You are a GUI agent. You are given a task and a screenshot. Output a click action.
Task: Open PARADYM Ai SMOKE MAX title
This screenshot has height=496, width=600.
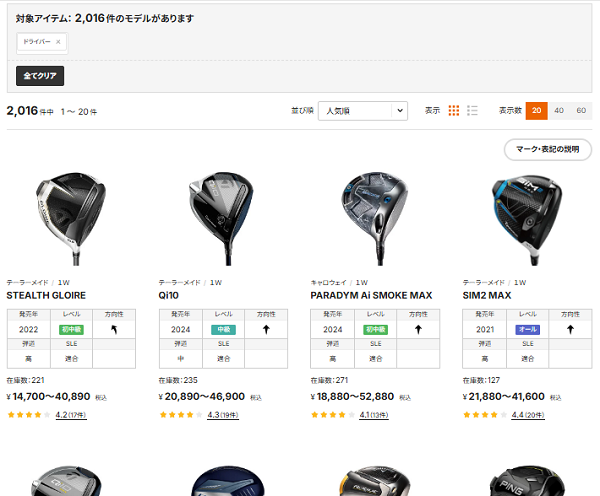click(x=371, y=295)
